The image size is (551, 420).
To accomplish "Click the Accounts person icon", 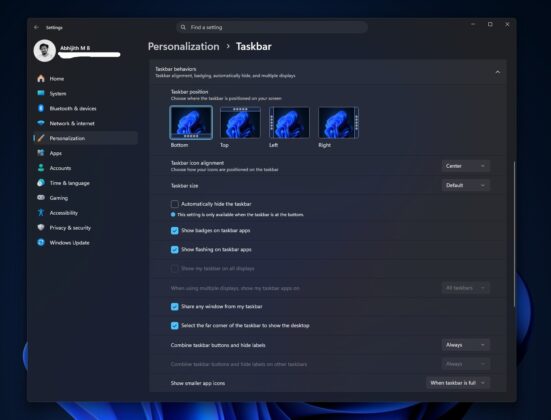I will point(41,168).
